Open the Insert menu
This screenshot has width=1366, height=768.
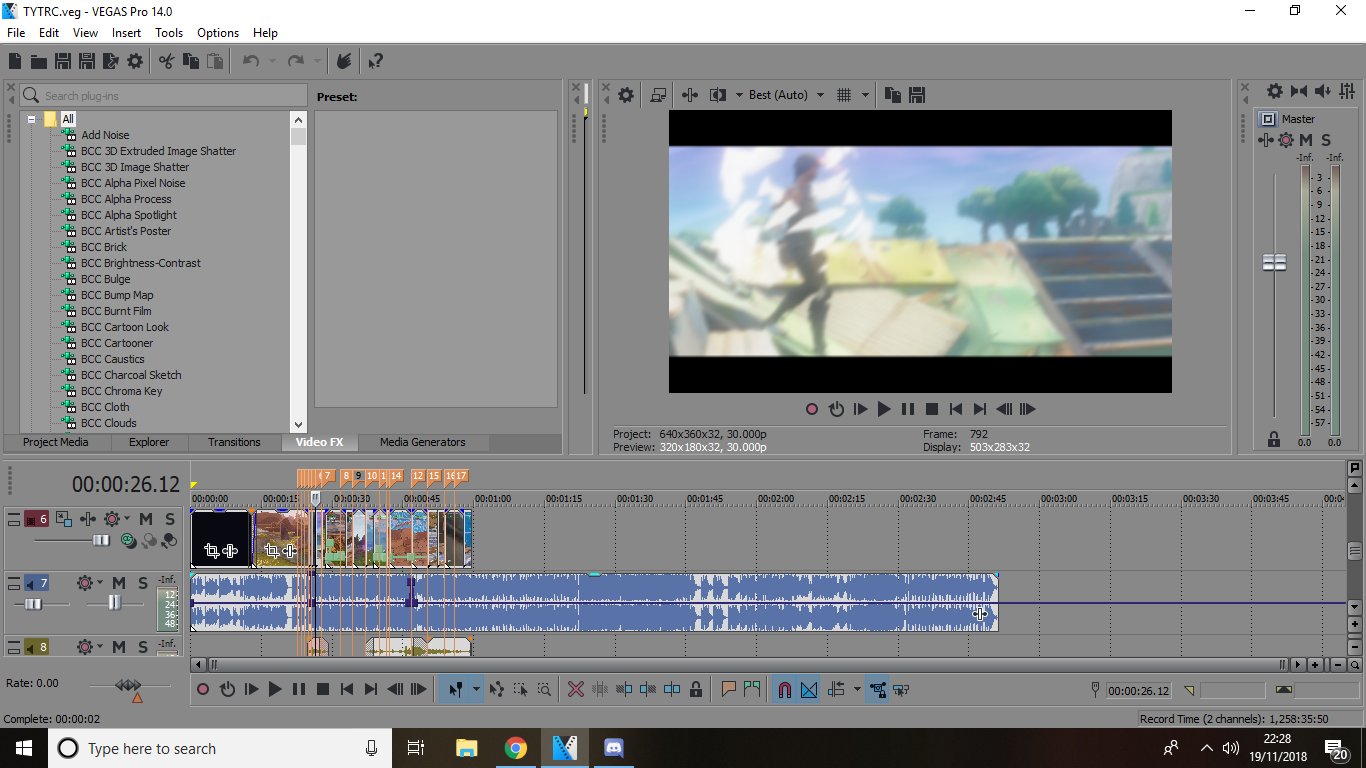point(127,33)
